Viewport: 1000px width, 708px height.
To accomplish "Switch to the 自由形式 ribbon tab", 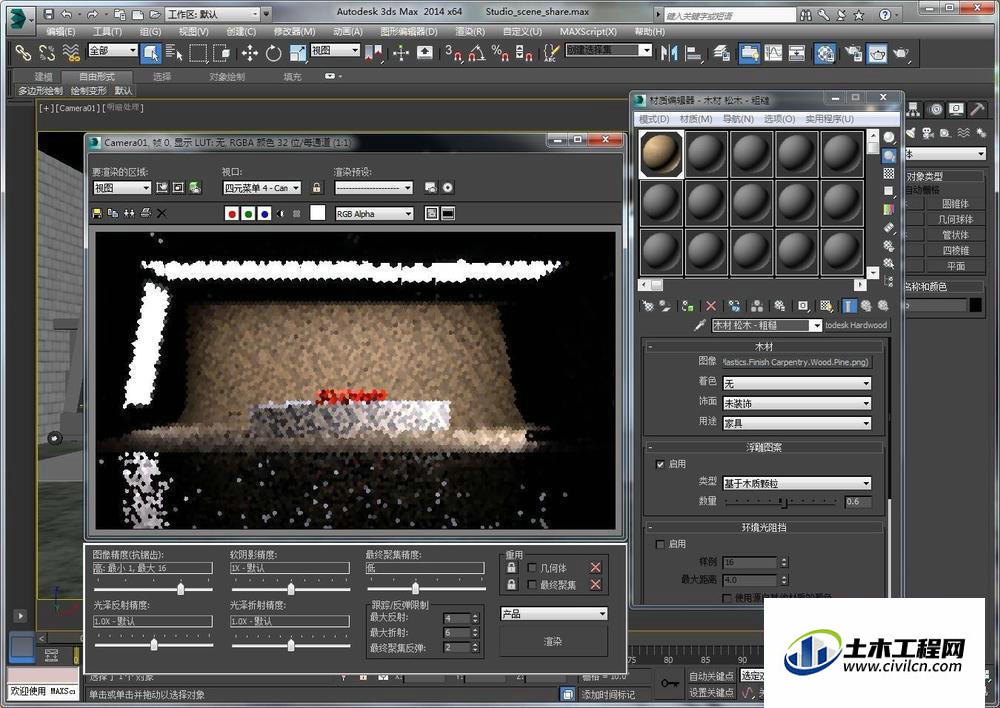I will coord(97,77).
